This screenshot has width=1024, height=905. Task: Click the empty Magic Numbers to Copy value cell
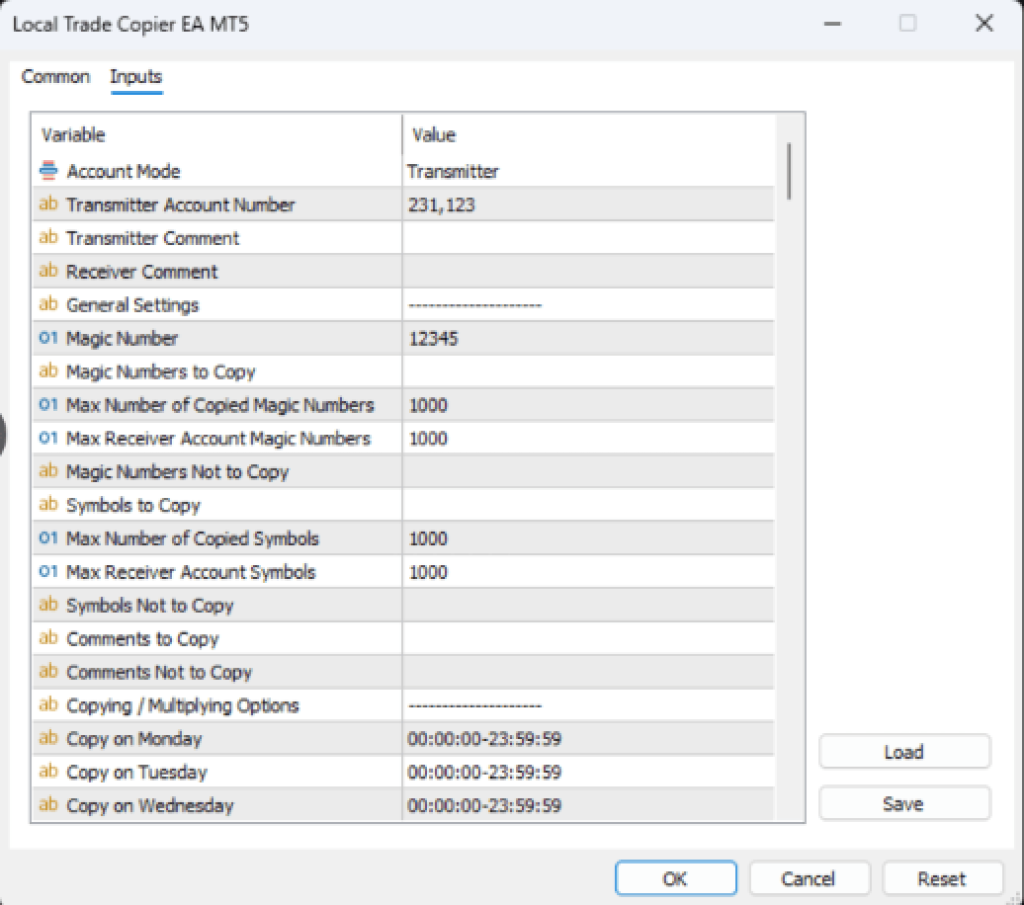[588, 372]
